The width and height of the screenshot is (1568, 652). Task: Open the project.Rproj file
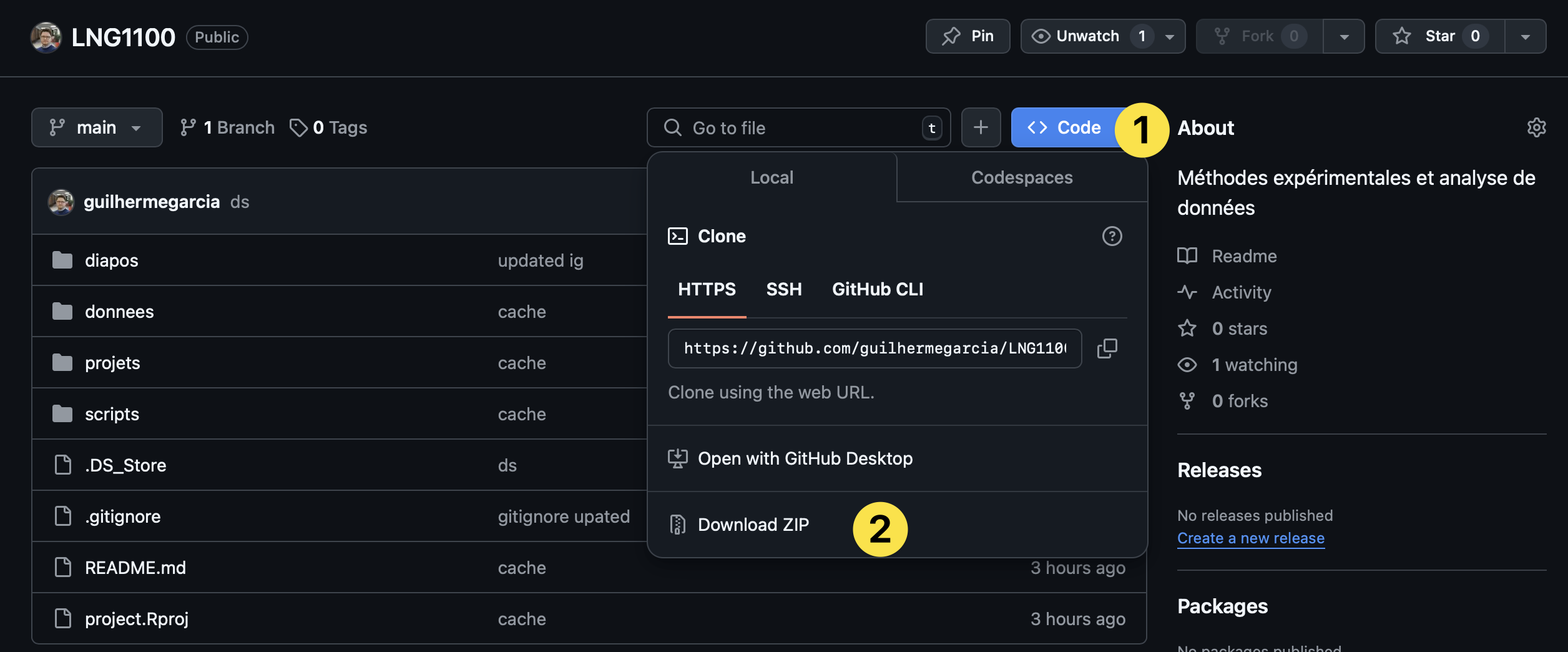click(x=137, y=619)
